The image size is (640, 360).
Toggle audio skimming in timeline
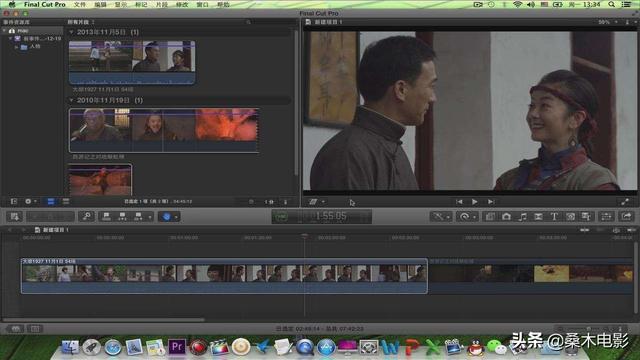(600, 230)
